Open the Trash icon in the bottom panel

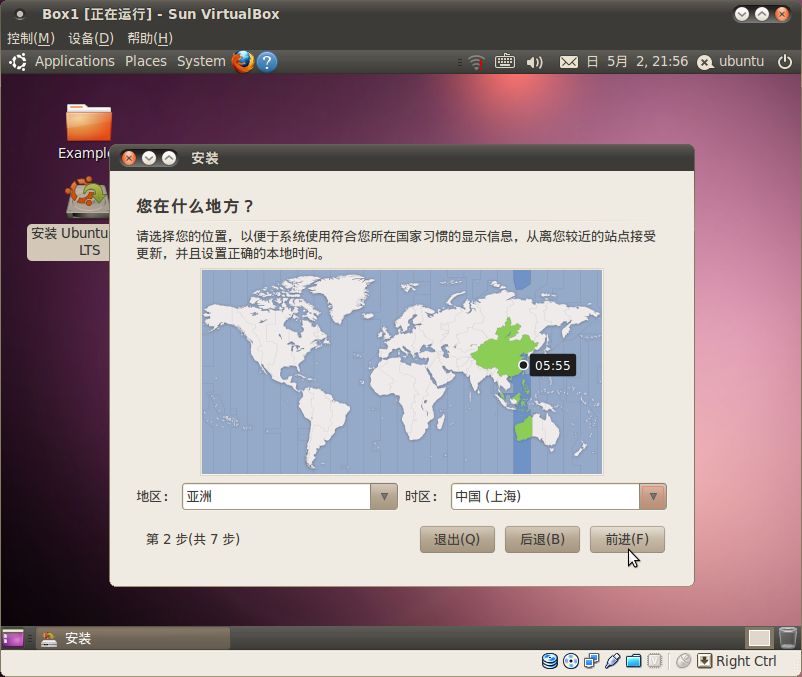point(788,638)
